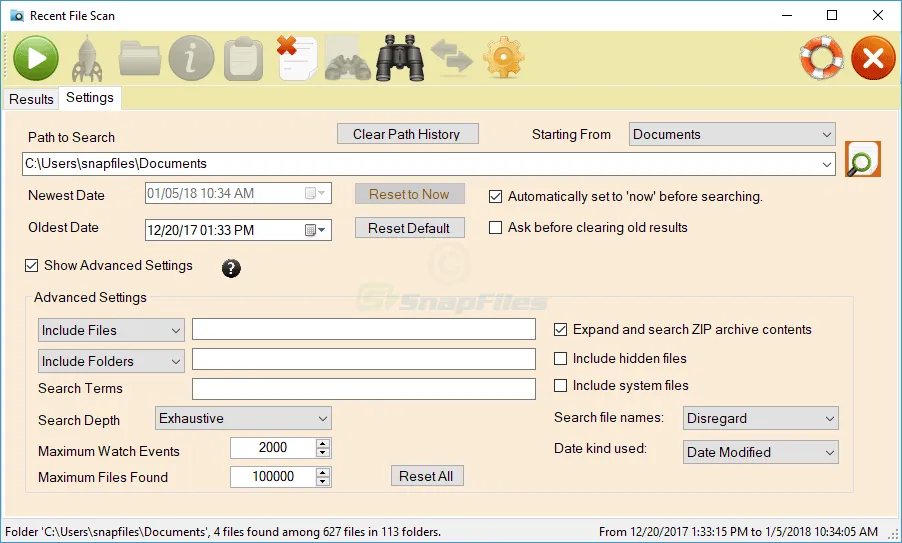Click the Search Terms text box

364,389
